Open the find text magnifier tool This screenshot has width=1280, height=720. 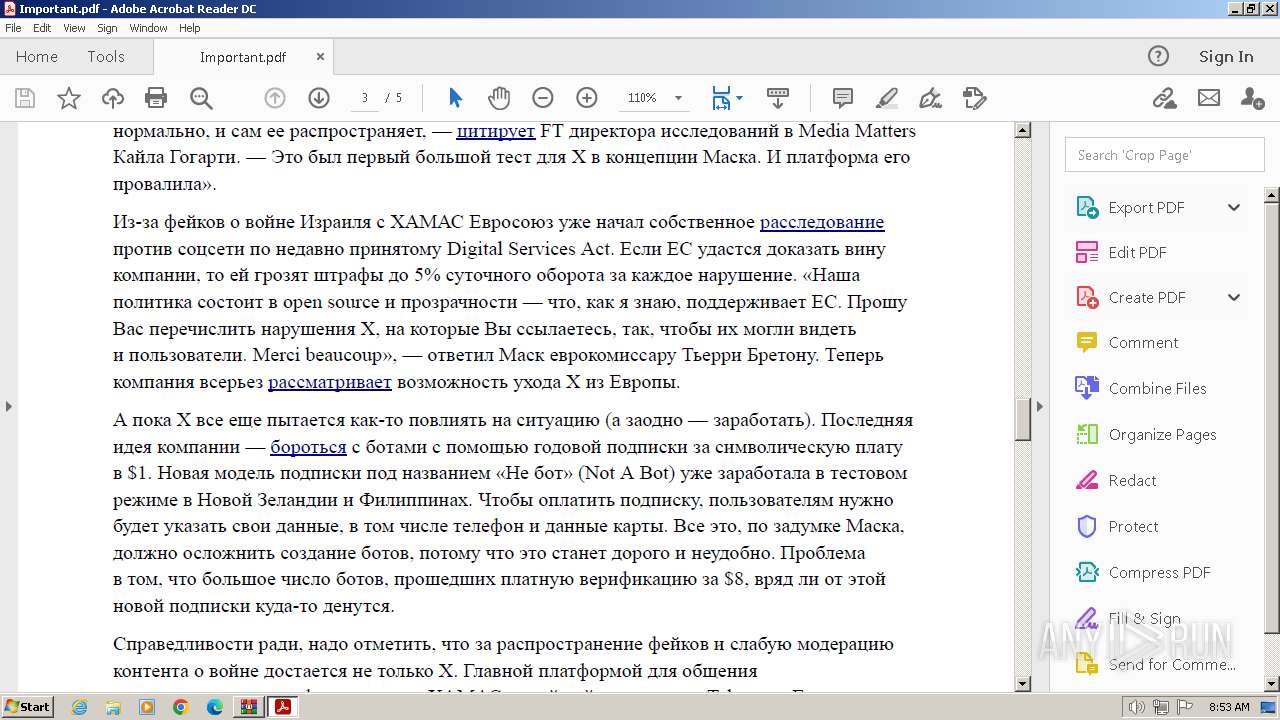(201, 98)
